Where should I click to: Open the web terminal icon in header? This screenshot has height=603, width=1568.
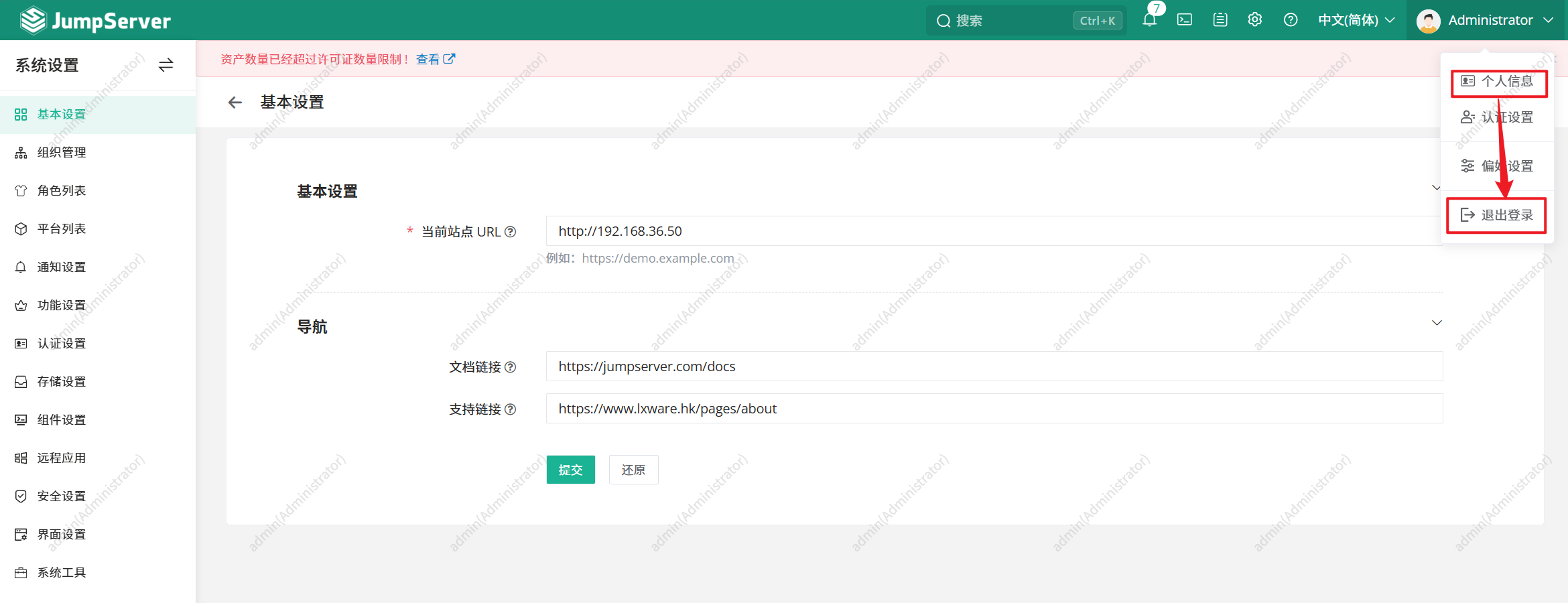click(x=1185, y=20)
